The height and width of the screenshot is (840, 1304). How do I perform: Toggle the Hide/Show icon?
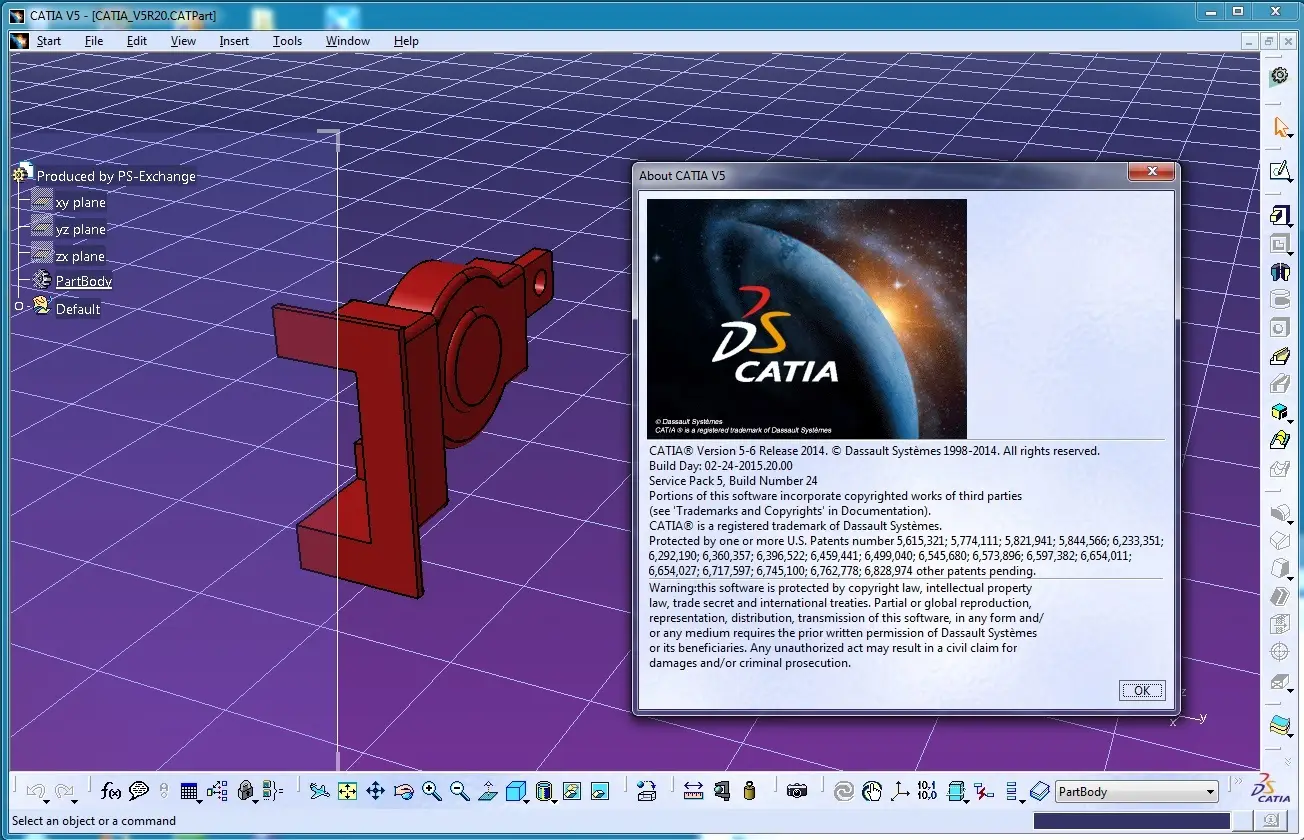[572, 791]
